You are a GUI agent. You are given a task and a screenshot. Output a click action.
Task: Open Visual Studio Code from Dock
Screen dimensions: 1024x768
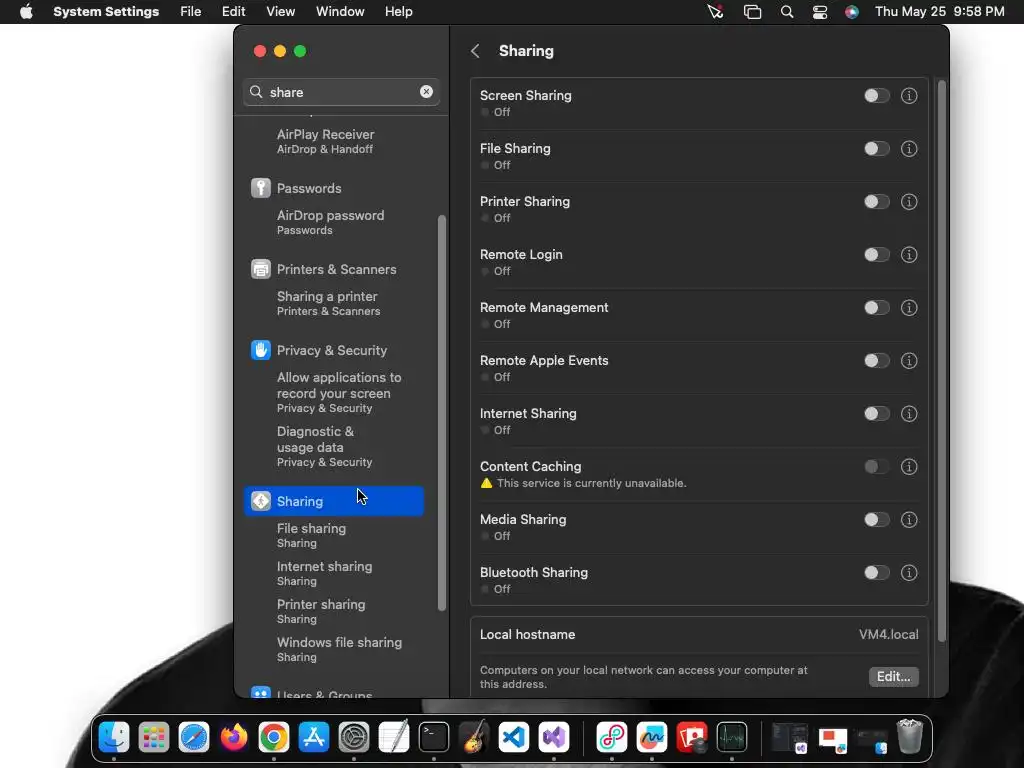[514, 737]
